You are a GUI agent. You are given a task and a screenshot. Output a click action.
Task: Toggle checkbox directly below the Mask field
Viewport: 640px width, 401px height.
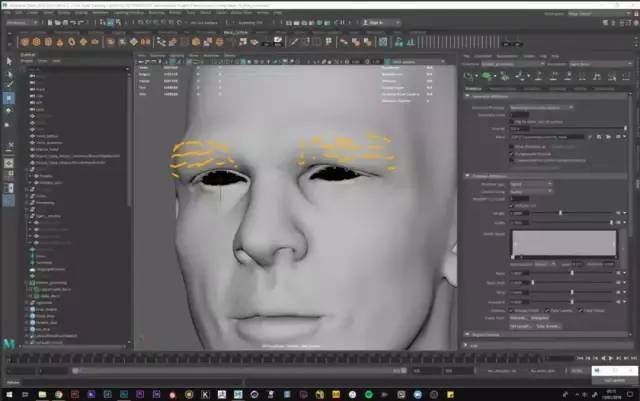click(x=512, y=146)
